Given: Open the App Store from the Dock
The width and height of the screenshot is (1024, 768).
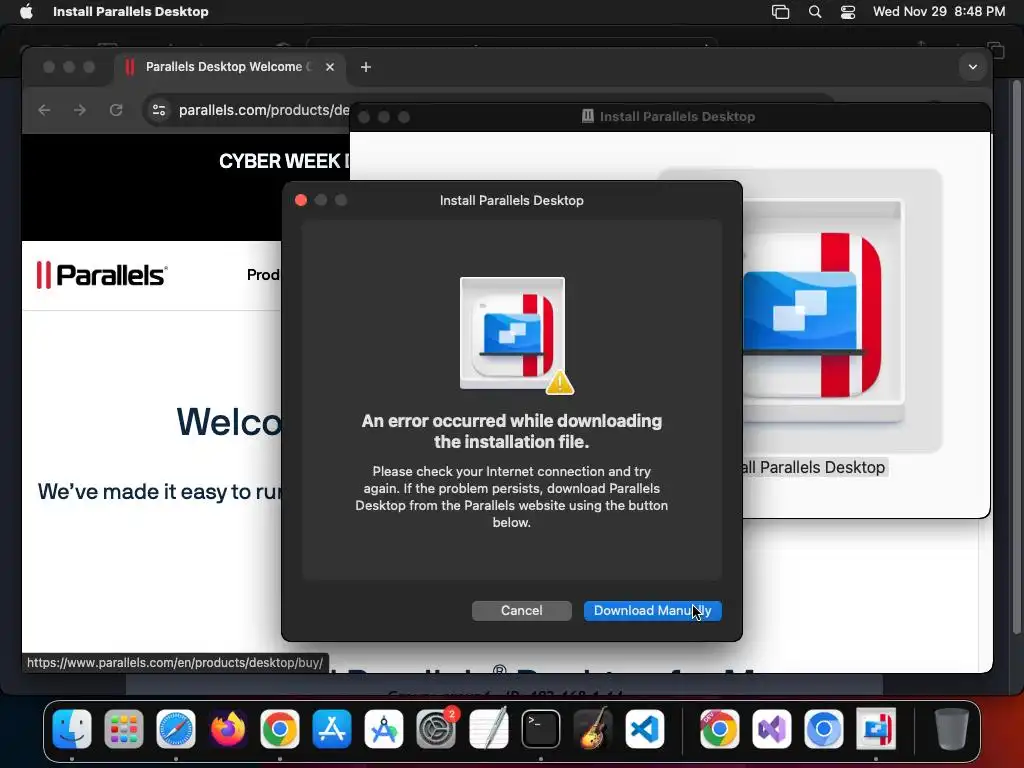Looking at the screenshot, I should [332, 729].
